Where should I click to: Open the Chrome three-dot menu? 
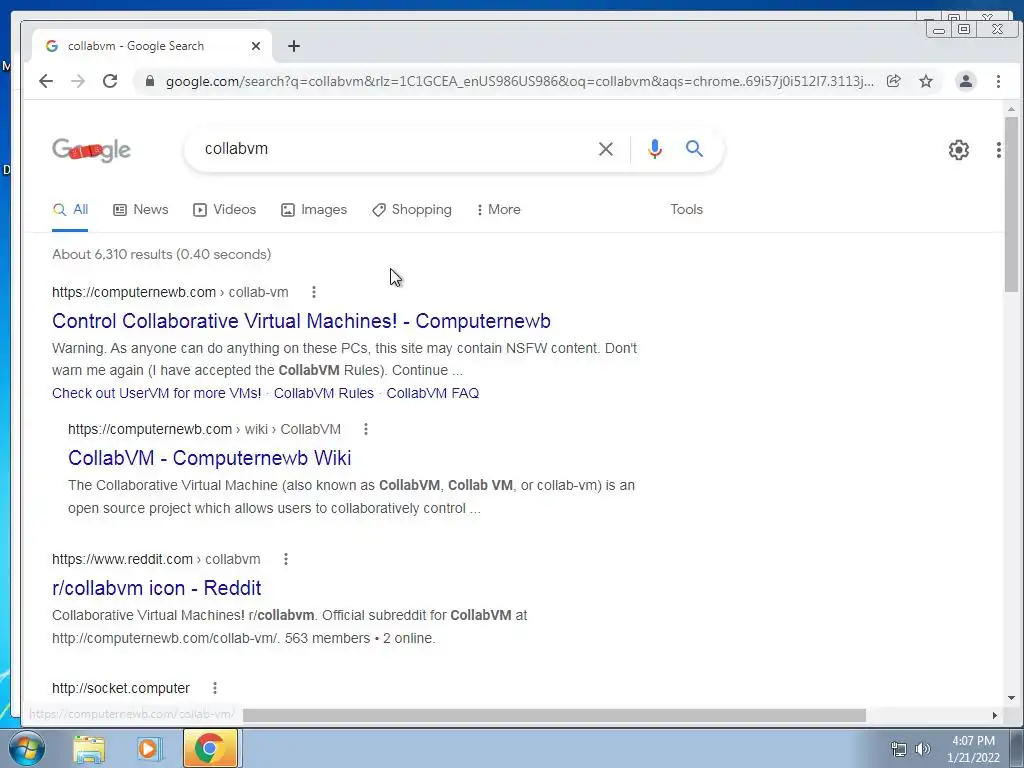coord(998,81)
